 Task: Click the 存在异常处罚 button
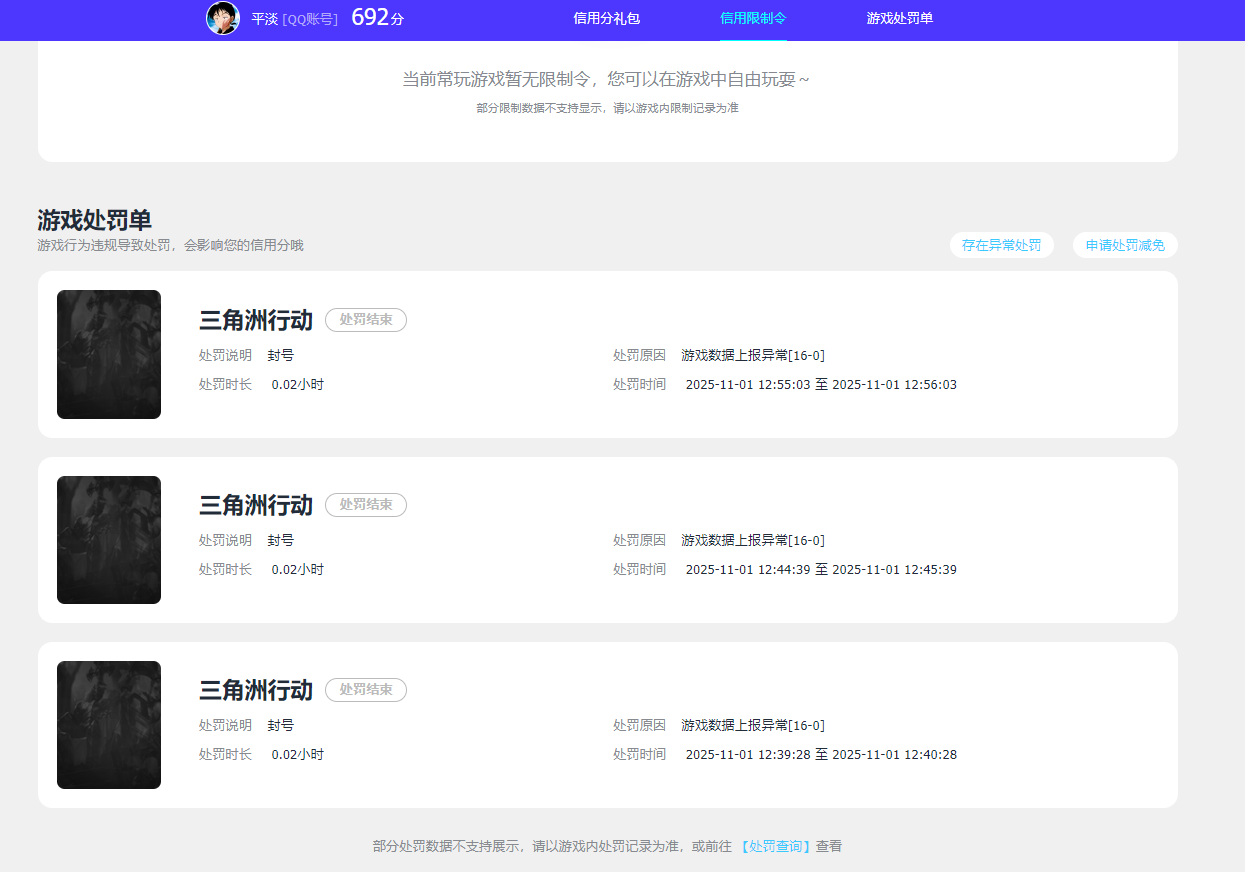click(1001, 245)
